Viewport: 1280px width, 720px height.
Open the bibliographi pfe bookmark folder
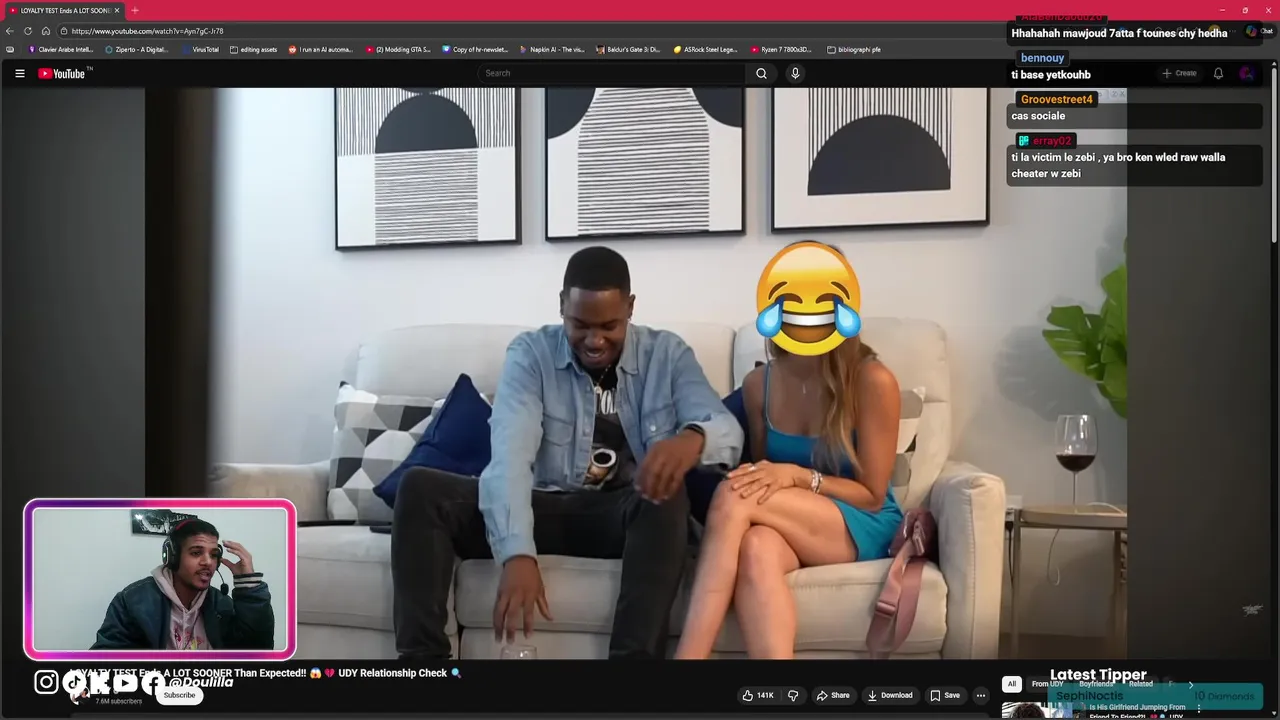tap(854, 49)
